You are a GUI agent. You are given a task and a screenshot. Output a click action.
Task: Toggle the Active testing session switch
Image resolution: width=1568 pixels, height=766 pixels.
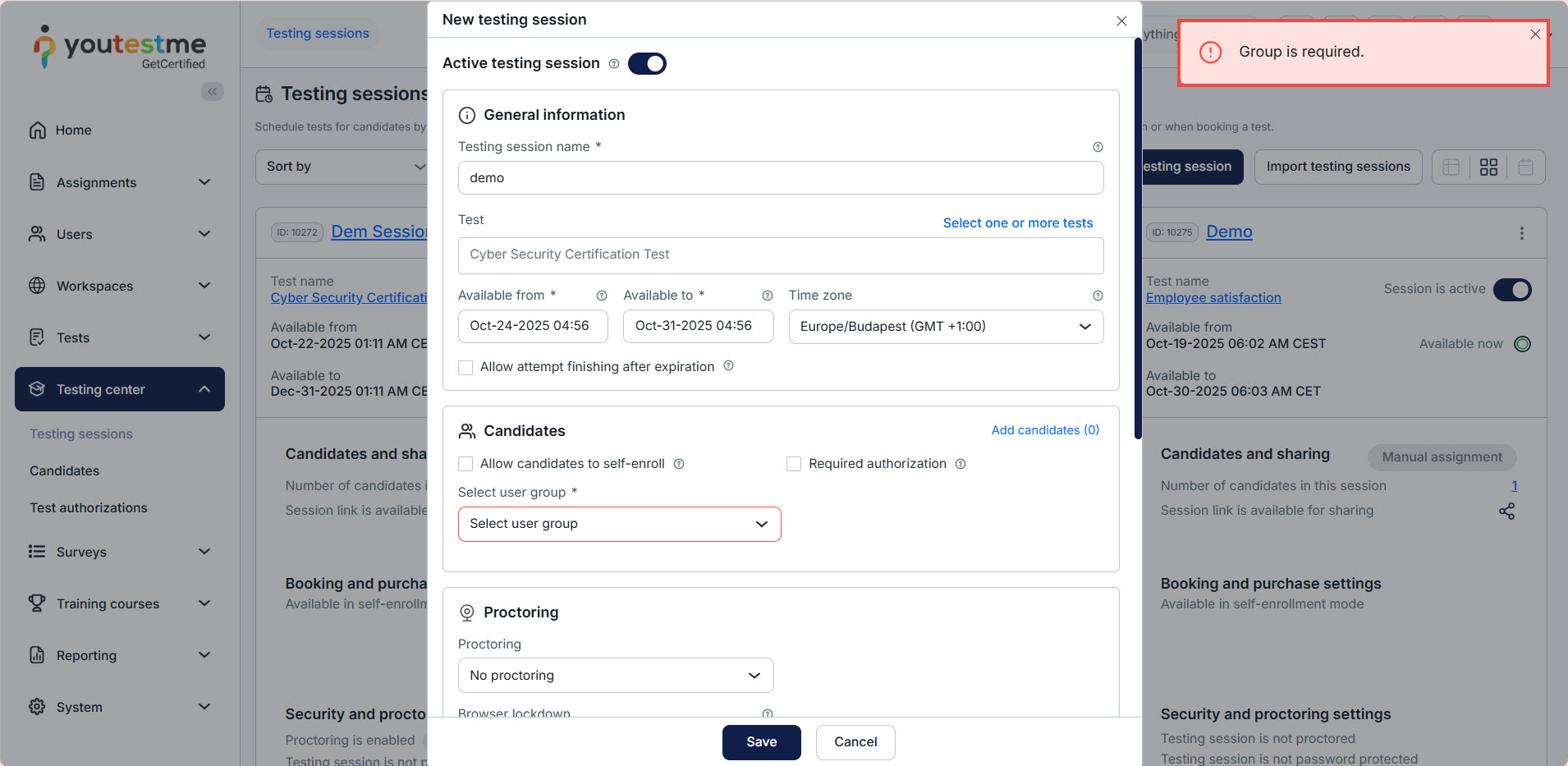click(x=647, y=64)
